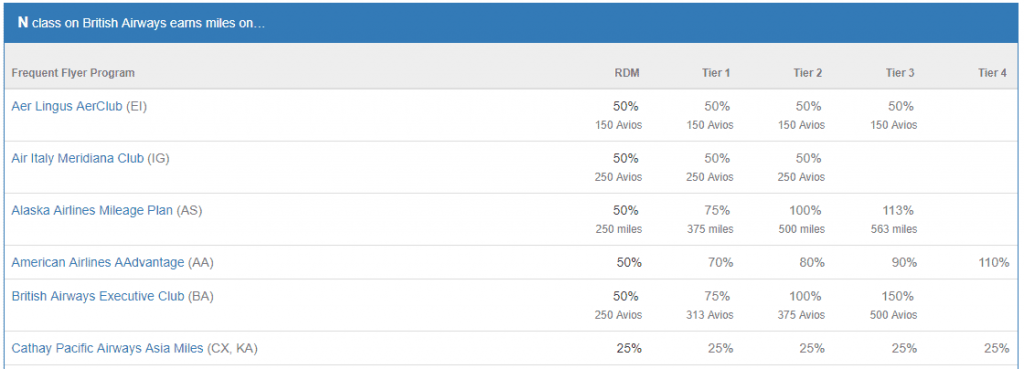Open the Air Italy Meridiana Club link
Viewport: 1024px width, 369px height.
pos(78,158)
